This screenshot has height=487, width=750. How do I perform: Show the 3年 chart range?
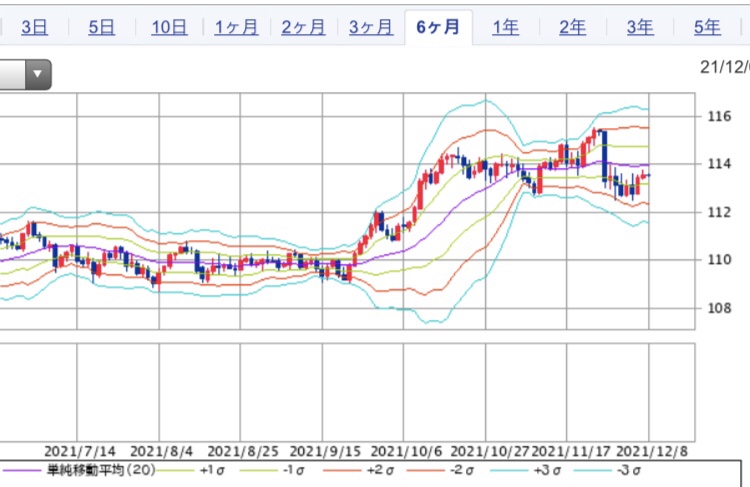pyautogui.click(x=640, y=28)
